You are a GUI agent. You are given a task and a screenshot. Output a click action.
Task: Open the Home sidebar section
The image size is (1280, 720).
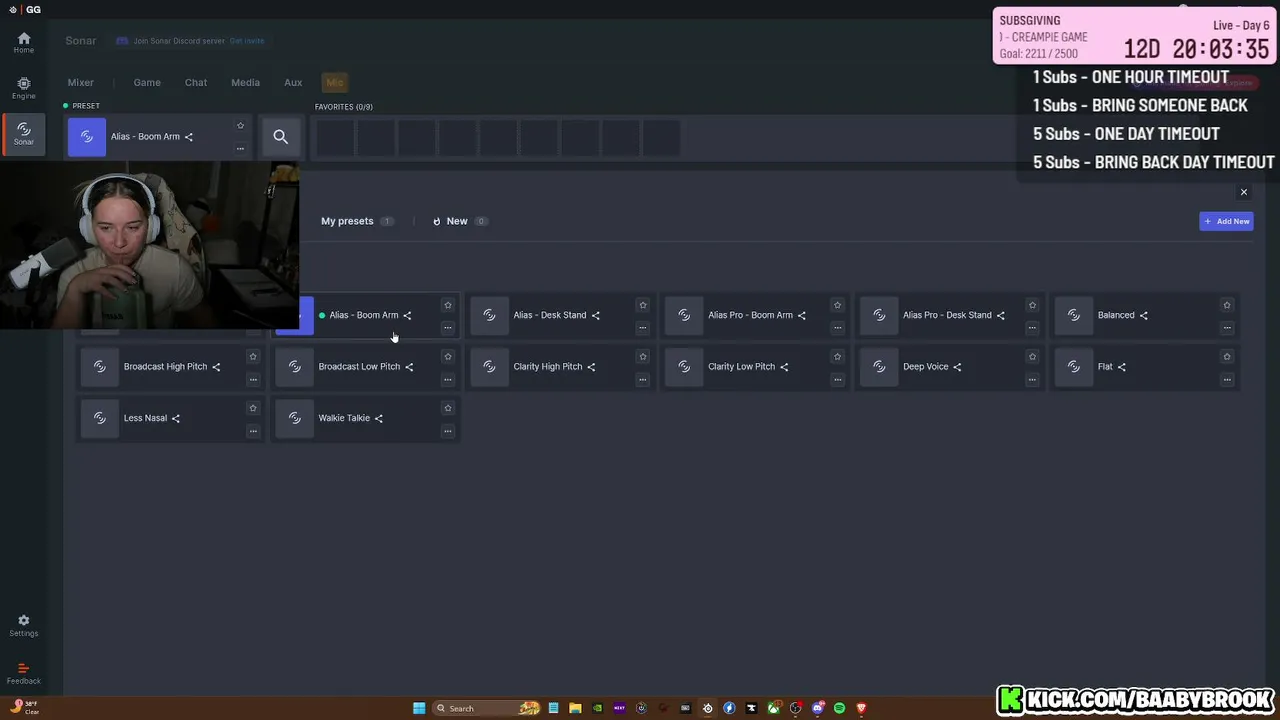[23, 42]
